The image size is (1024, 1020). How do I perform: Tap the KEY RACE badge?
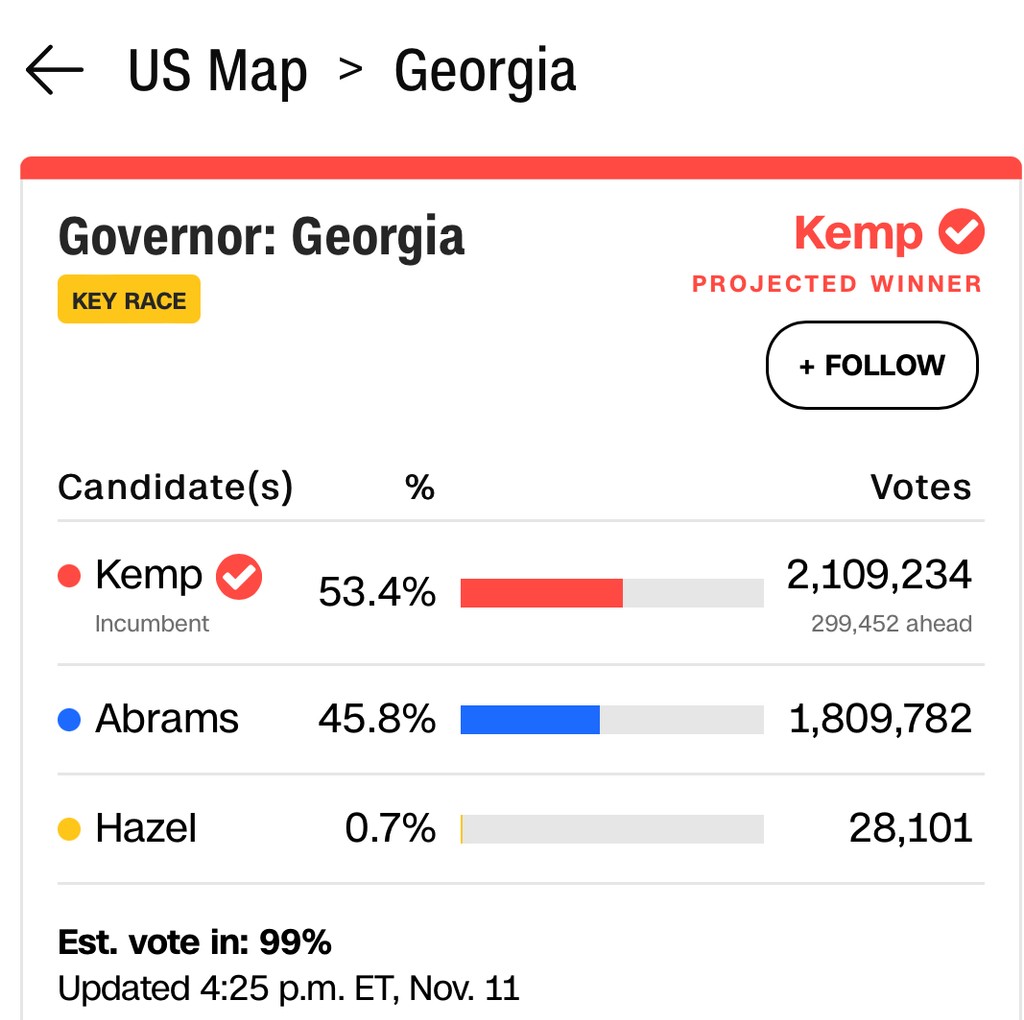click(x=129, y=300)
